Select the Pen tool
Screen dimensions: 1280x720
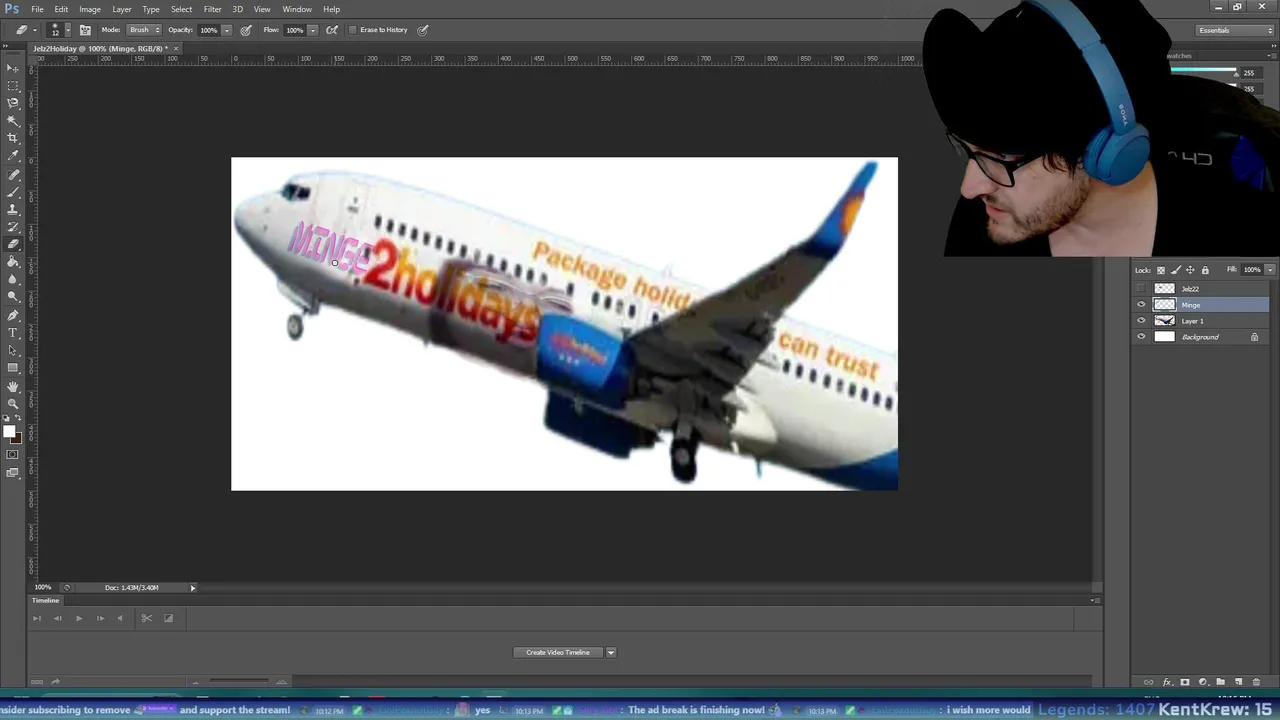13,315
